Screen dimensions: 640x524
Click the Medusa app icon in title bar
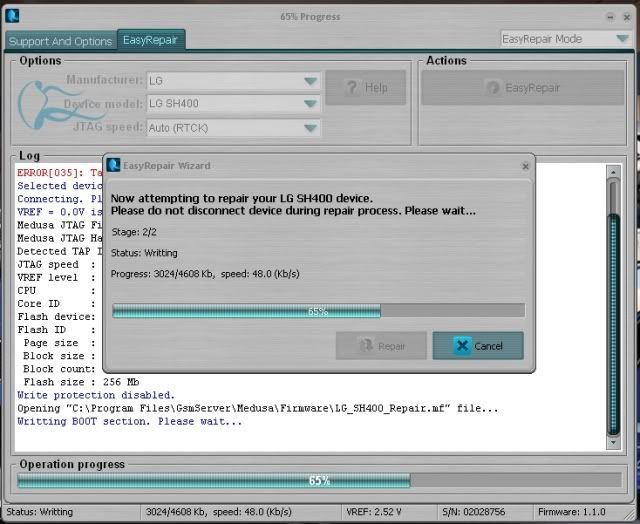point(12,16)
